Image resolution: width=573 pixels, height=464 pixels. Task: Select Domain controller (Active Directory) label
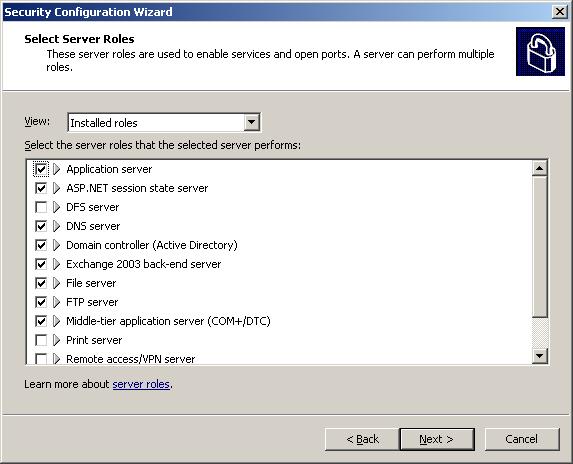coord(152,245)
